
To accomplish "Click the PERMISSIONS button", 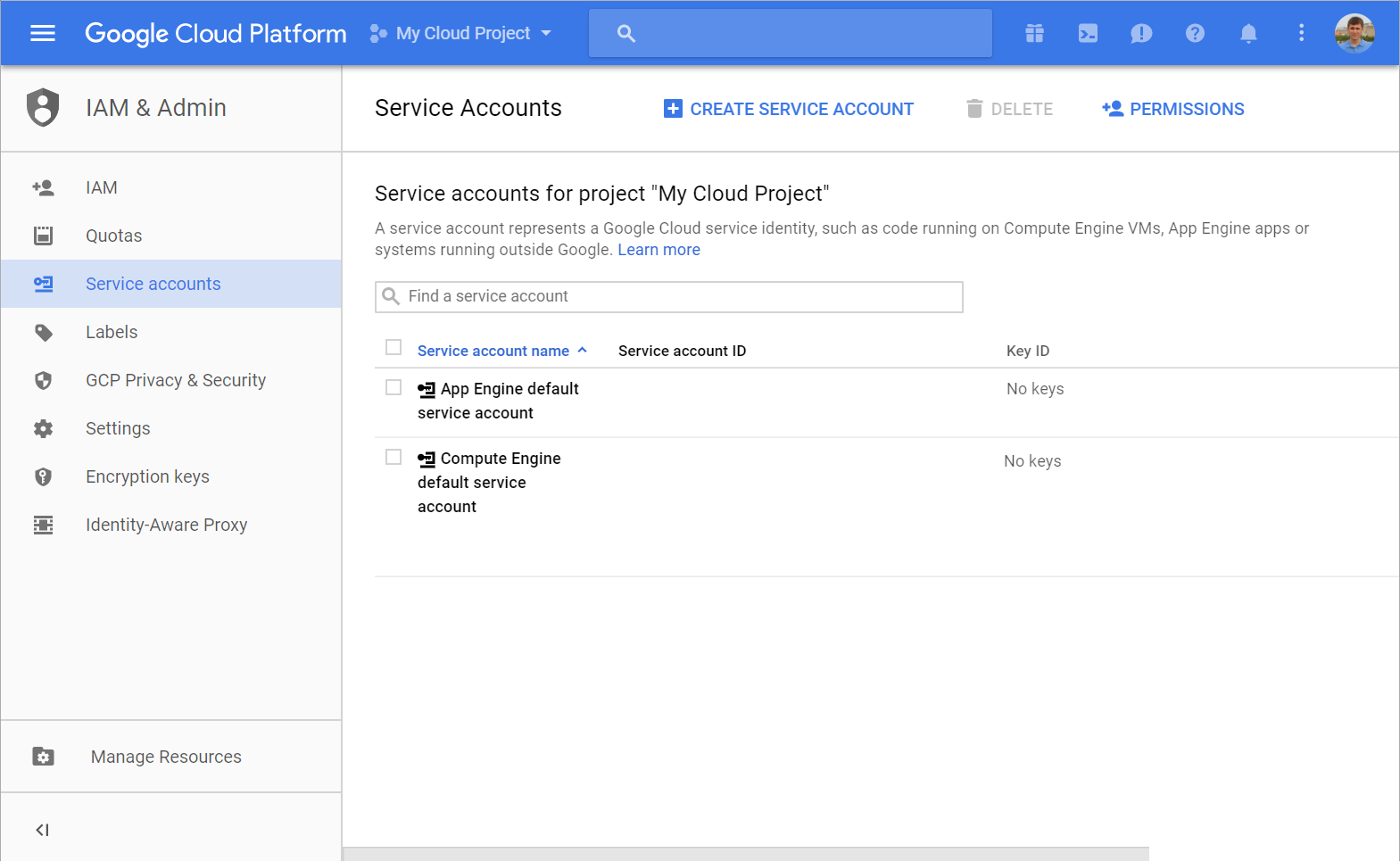I will [1172, 109].
